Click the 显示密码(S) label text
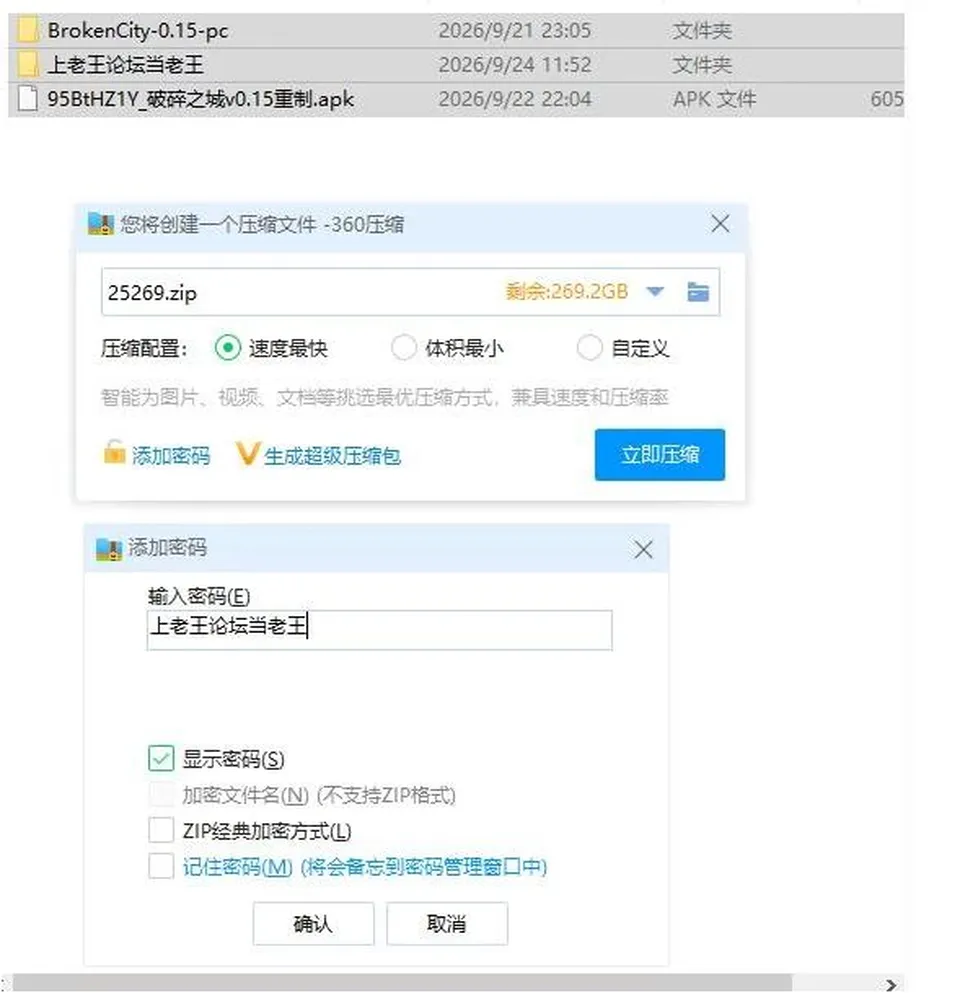The width and height of the screenshot is (960, 993). [234, 759]
